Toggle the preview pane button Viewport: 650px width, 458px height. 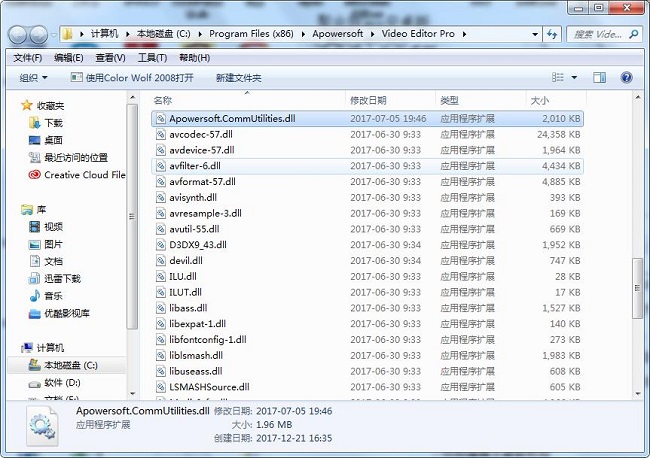(599, 78)
